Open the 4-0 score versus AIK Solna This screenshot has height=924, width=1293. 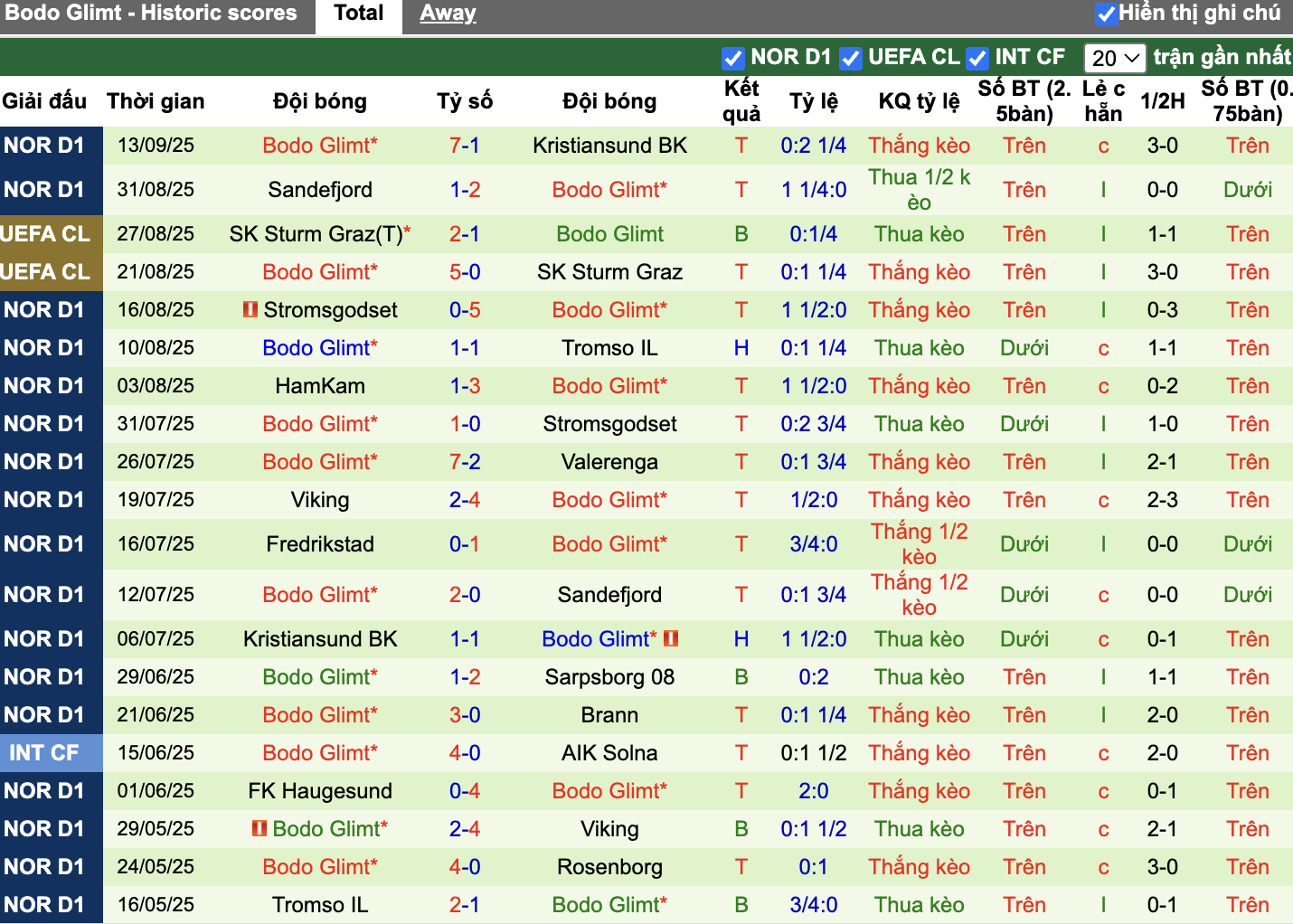pyautogui.click(x=465, y=753)
